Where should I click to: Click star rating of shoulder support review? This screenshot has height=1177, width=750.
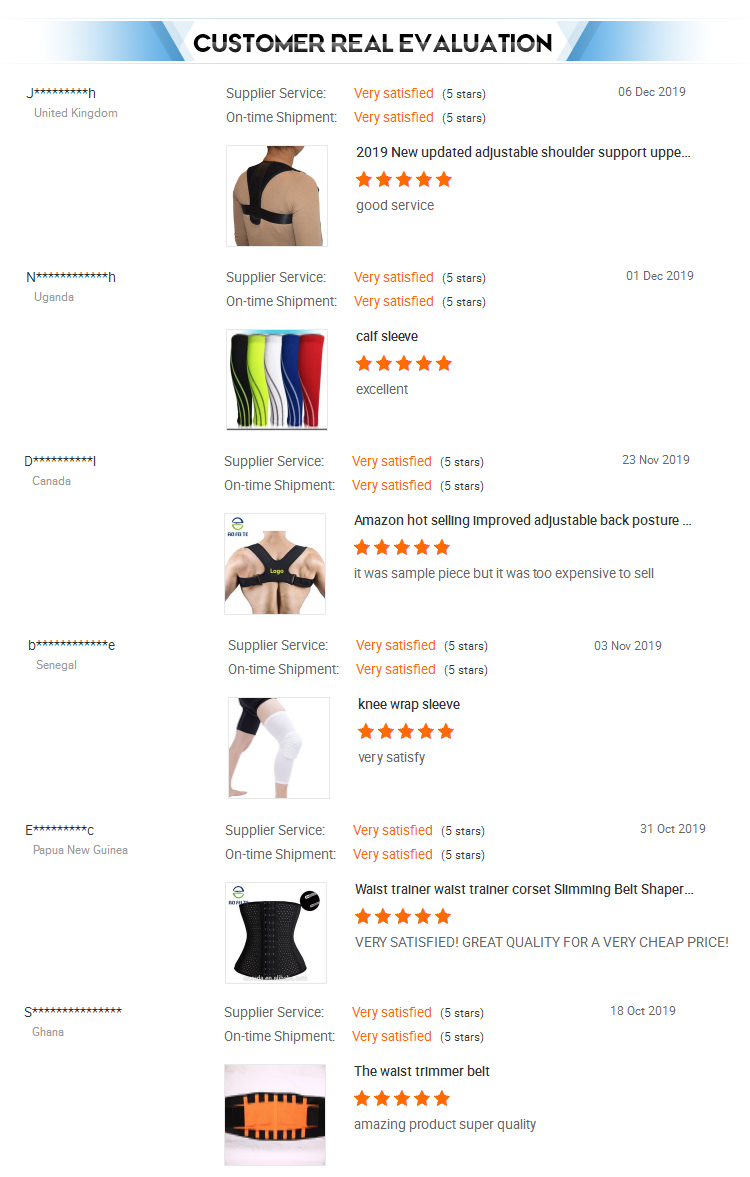pyautogui.click(x=404, y=179)
